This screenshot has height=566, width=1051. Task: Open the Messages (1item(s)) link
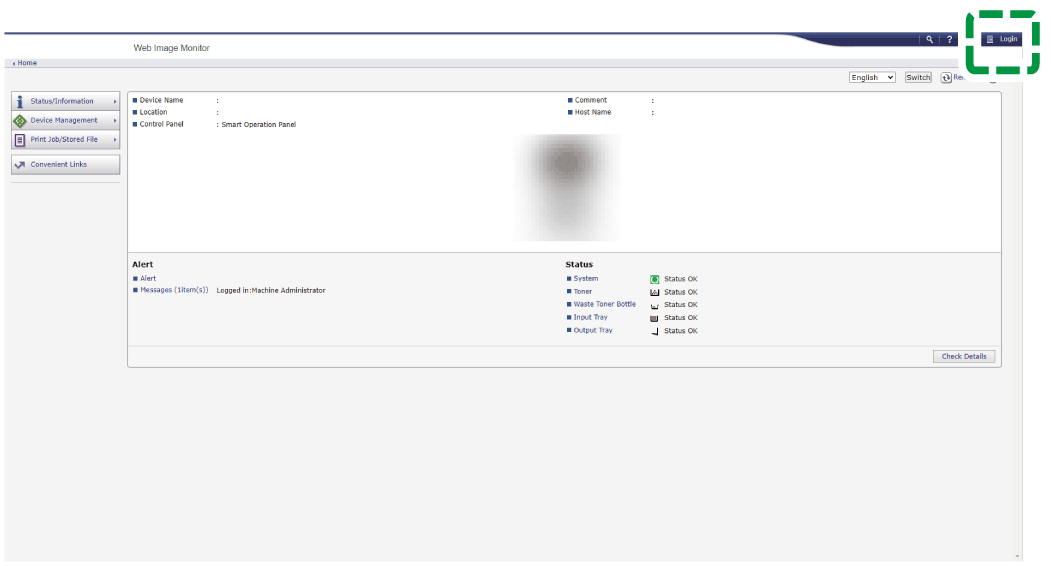point(174,290)
